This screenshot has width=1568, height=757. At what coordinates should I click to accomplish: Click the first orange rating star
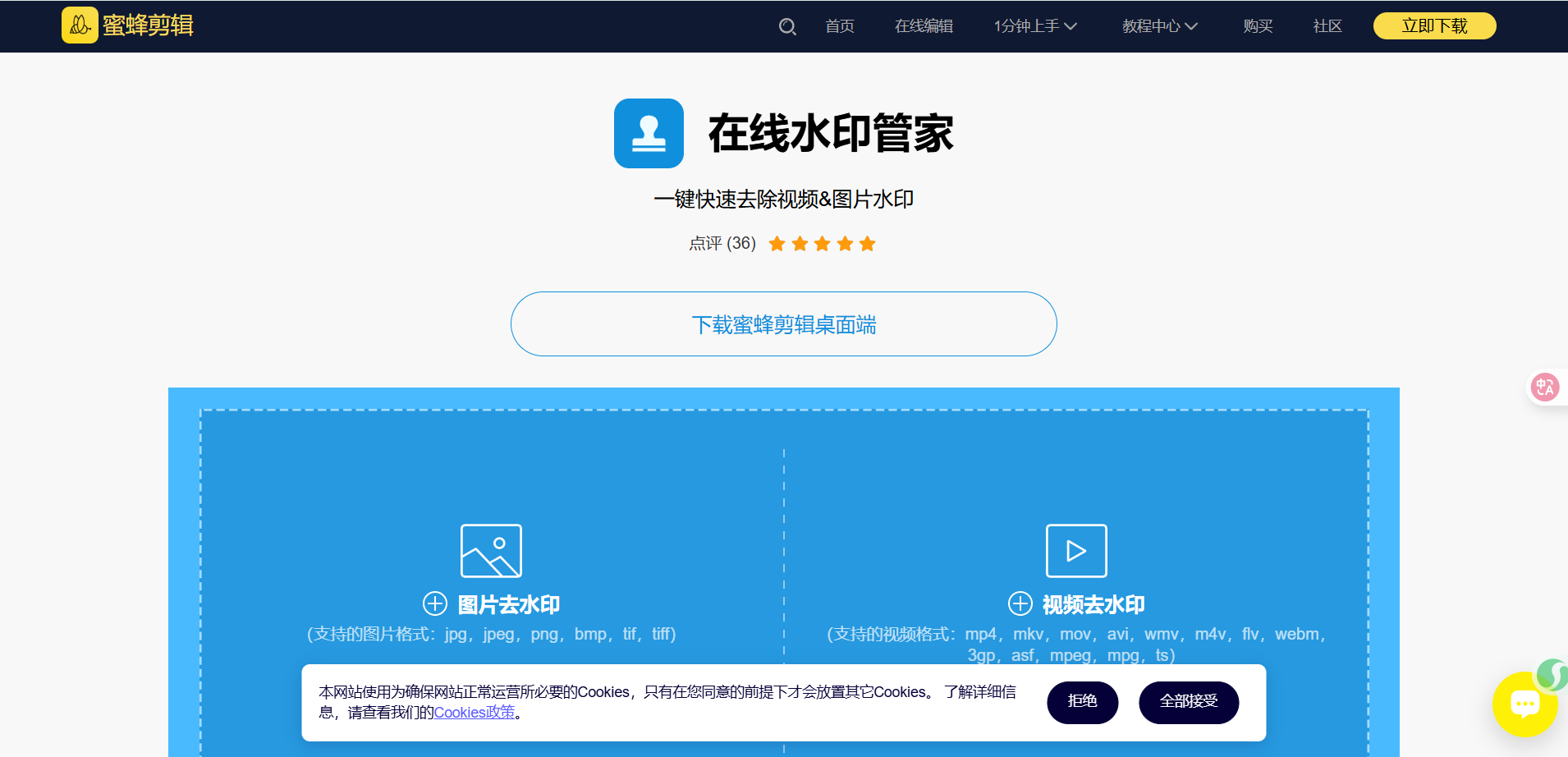click(x=777, y=244)
